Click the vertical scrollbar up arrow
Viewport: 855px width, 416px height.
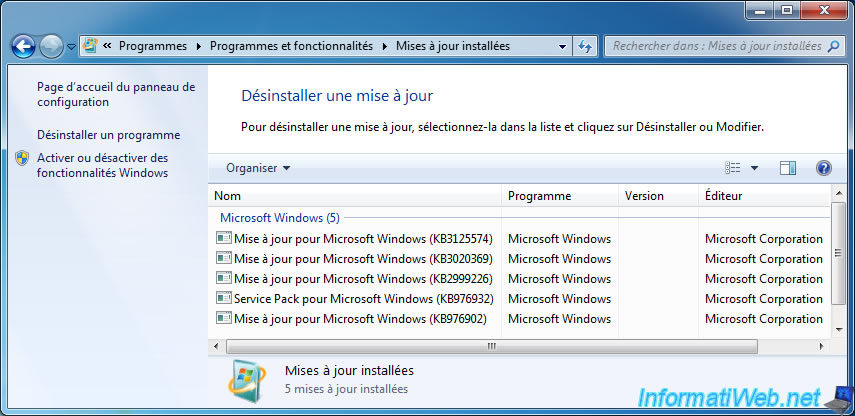point(839,192)
